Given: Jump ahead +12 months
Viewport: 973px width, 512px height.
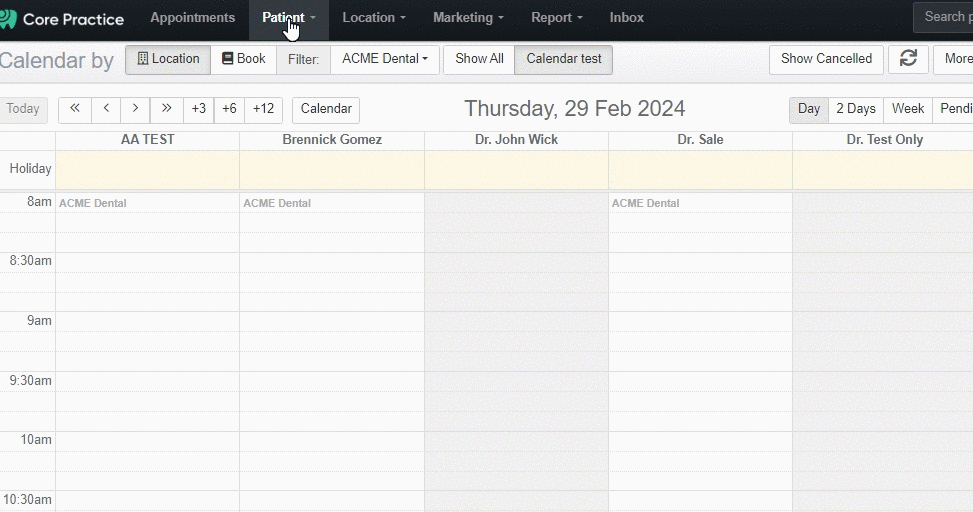Looking at the screenshot, I should click(x=263, y=109).
